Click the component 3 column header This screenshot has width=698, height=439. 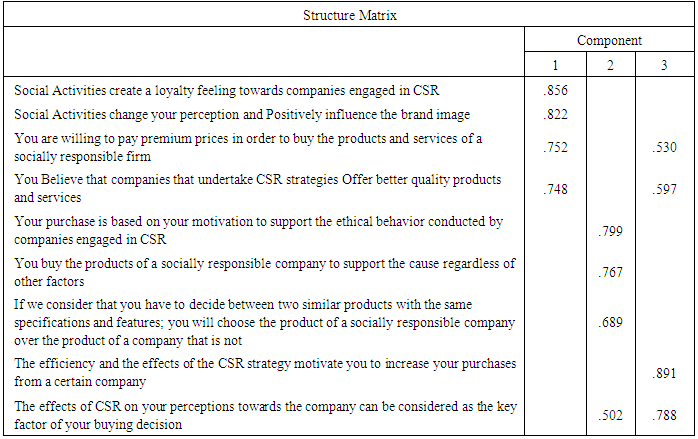(665, 65)
